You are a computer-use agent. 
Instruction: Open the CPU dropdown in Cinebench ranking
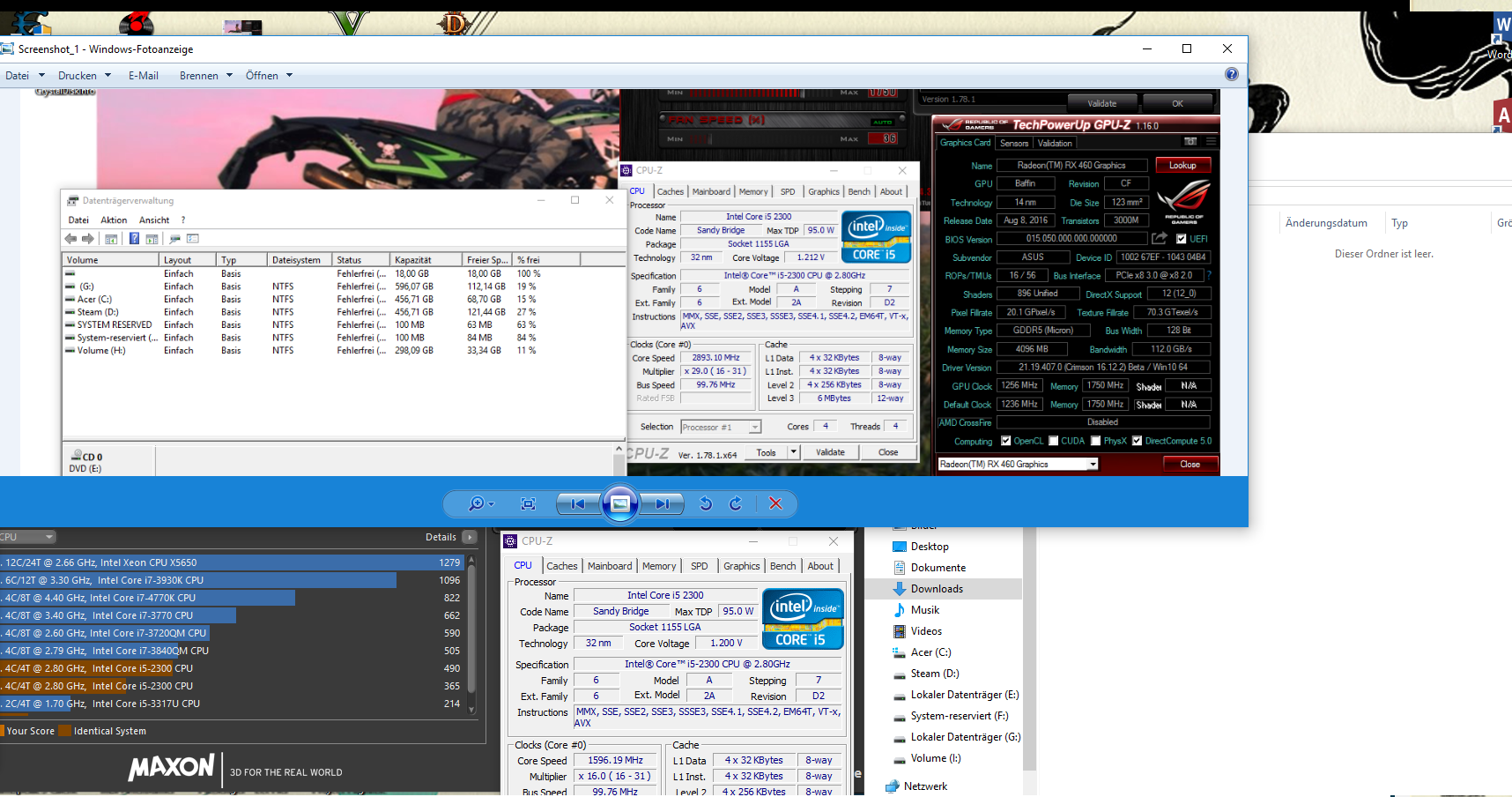pyautogui.click(x=27, y=537)
